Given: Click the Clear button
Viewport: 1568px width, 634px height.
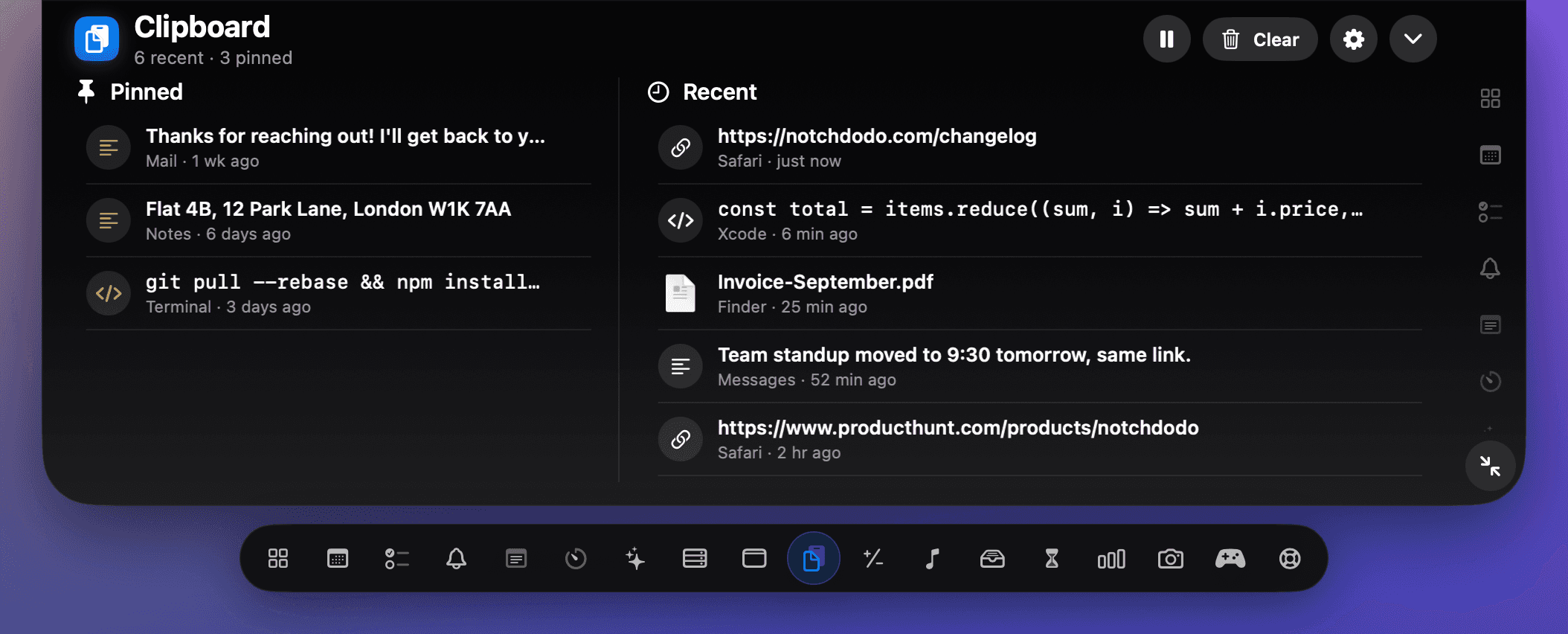Looking at the screenshot, I should pyautogui.click(x=1260, y=39).
